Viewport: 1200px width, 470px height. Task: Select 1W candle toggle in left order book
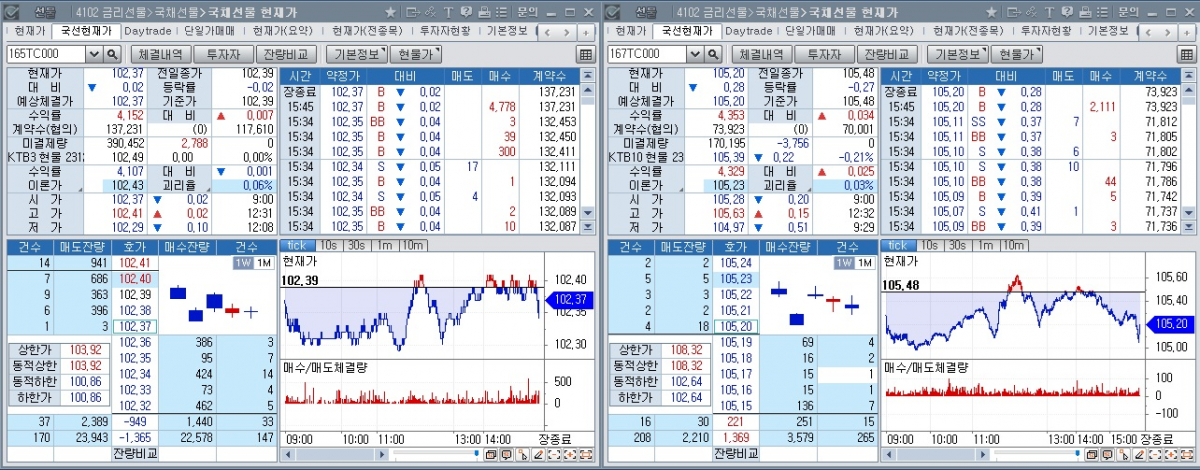(x=242, y=262)
